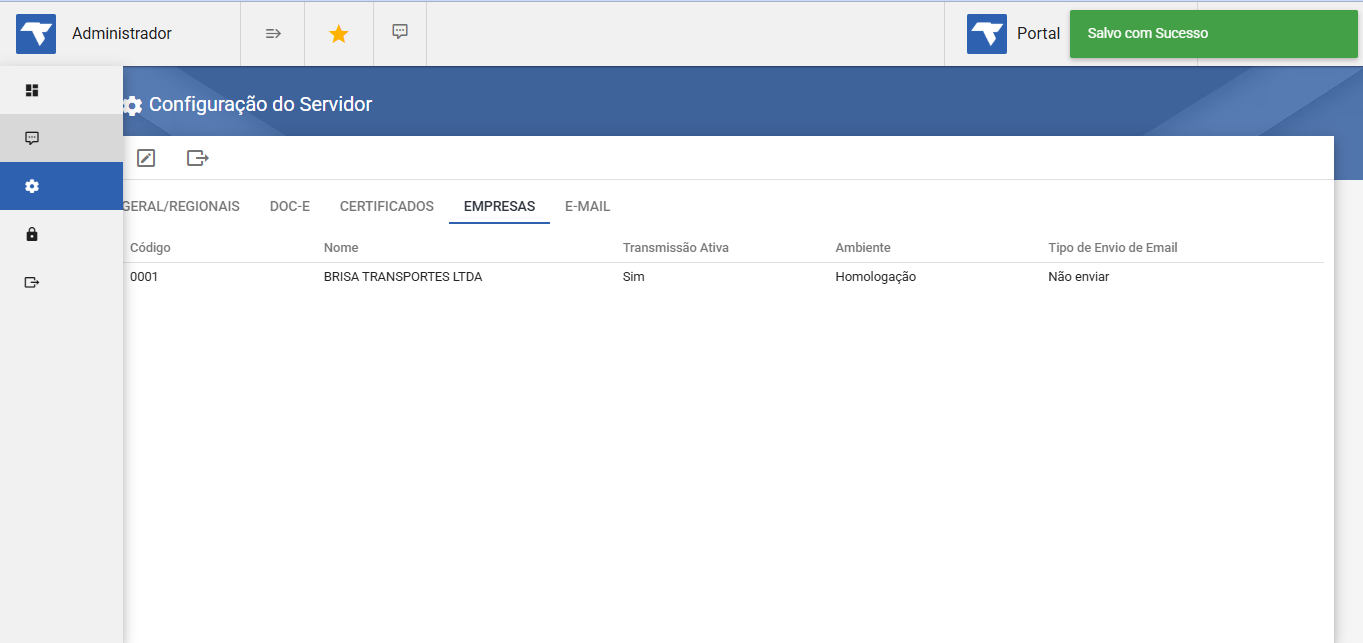The image size is (1363, 643).
Task: Switch to the DOC-E tab
Action: click(x=290, y=207)
